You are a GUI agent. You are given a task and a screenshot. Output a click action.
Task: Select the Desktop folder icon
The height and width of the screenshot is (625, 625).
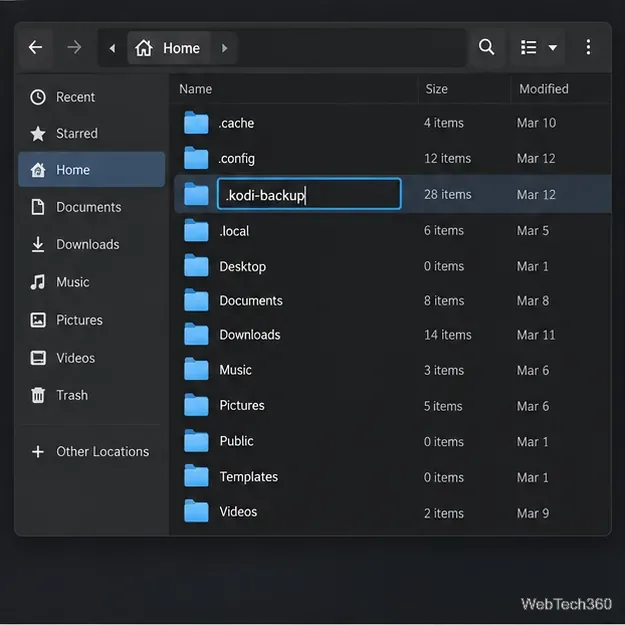tap(196, 266)
